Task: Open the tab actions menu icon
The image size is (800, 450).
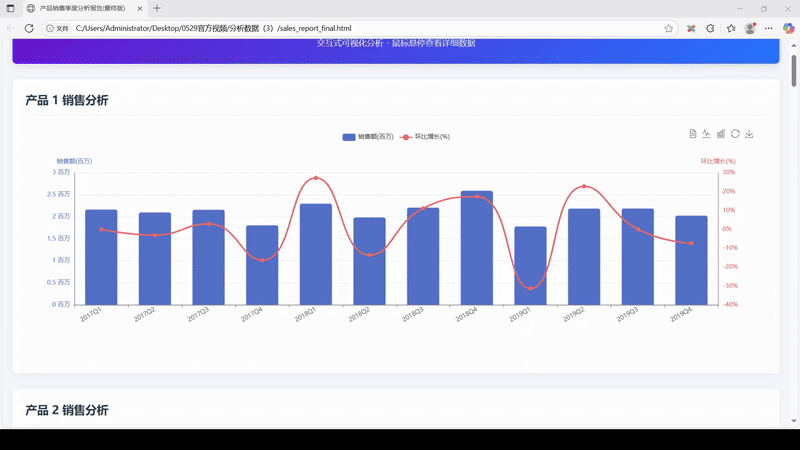Action: [x=10, y=8]
